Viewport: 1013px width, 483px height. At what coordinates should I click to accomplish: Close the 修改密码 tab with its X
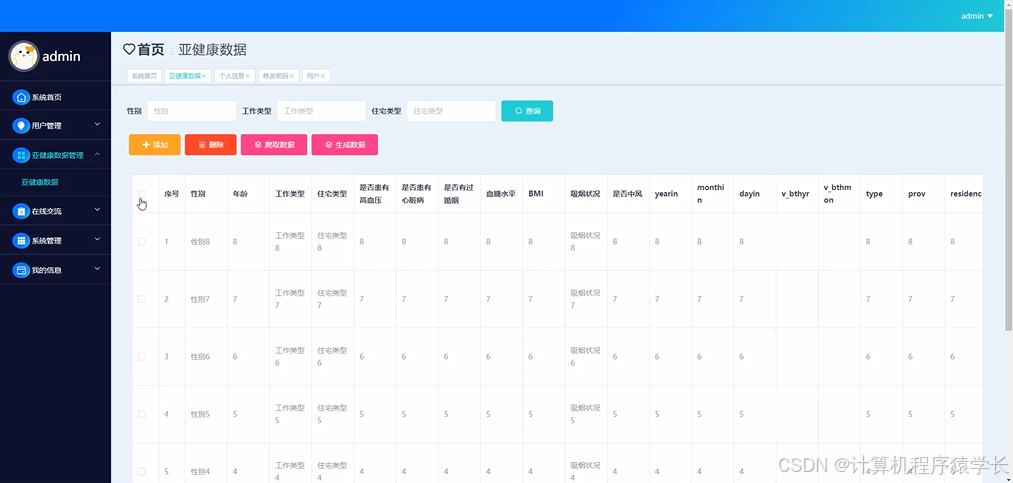coord(291,76)
